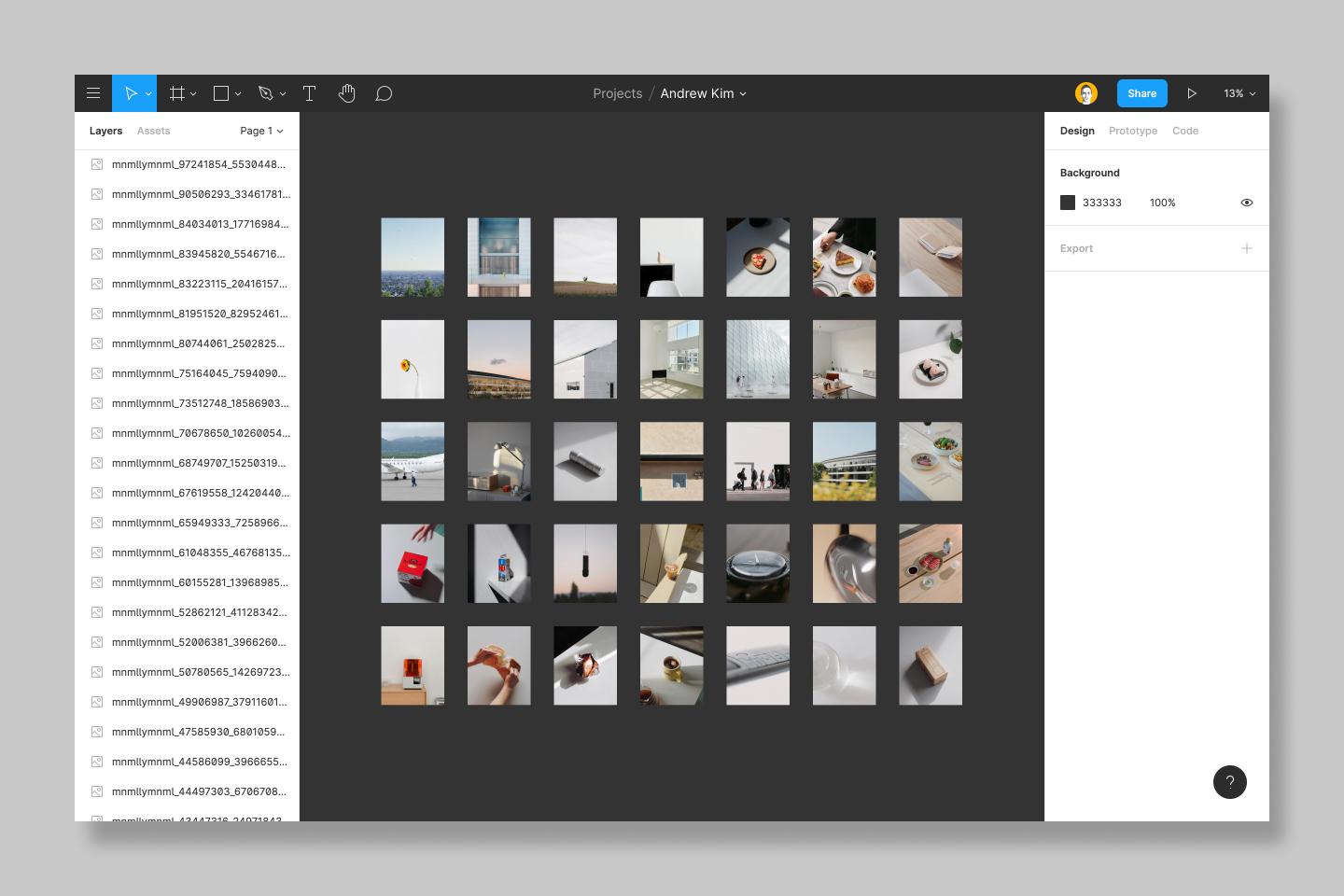Image resolution: width=1344 pixels, height=896 pixels.
Task: Toggle background visibility eye icon
Action: [x=1246, y=203]
